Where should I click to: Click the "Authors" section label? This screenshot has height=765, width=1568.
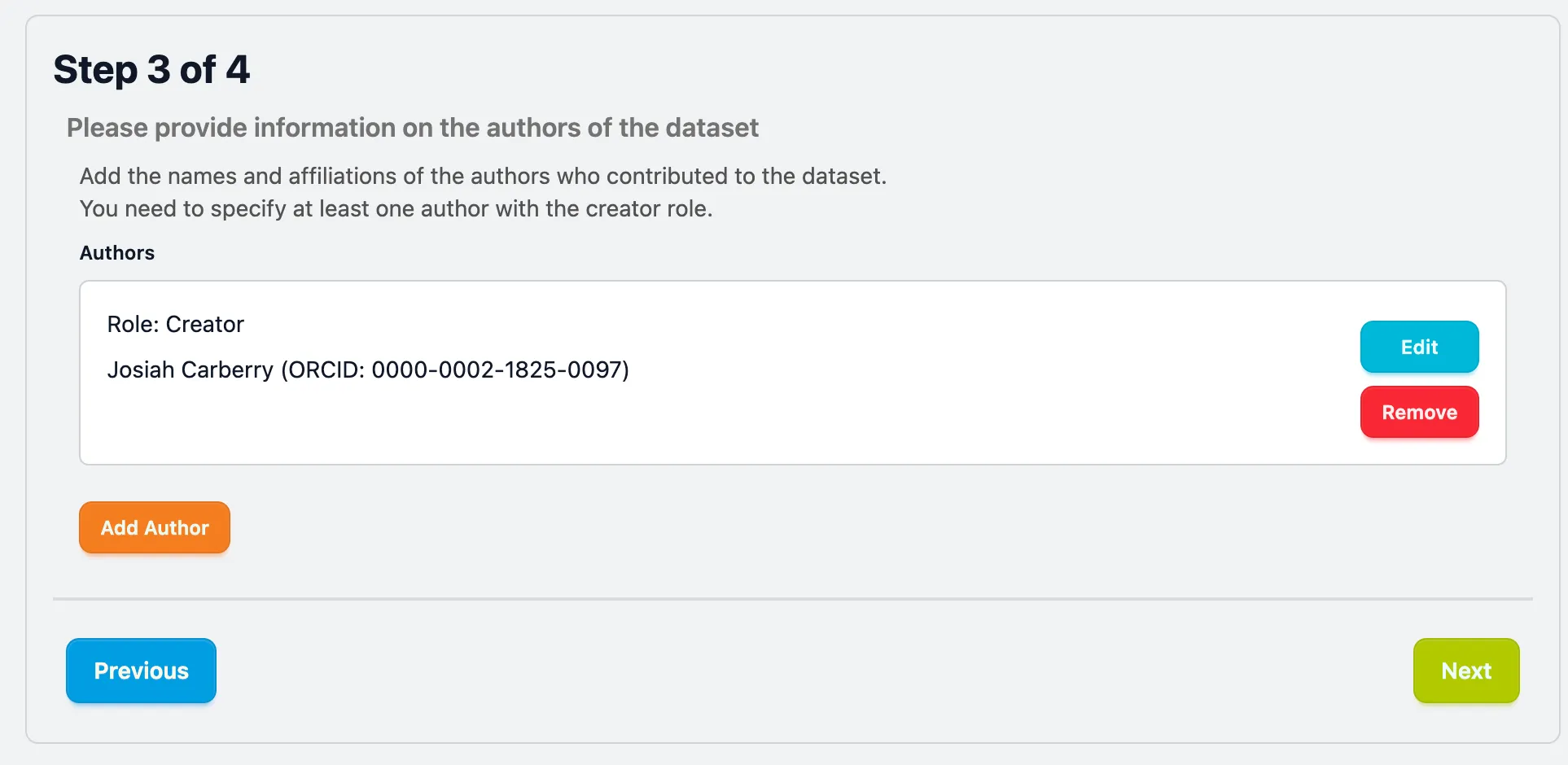(117, 253)
